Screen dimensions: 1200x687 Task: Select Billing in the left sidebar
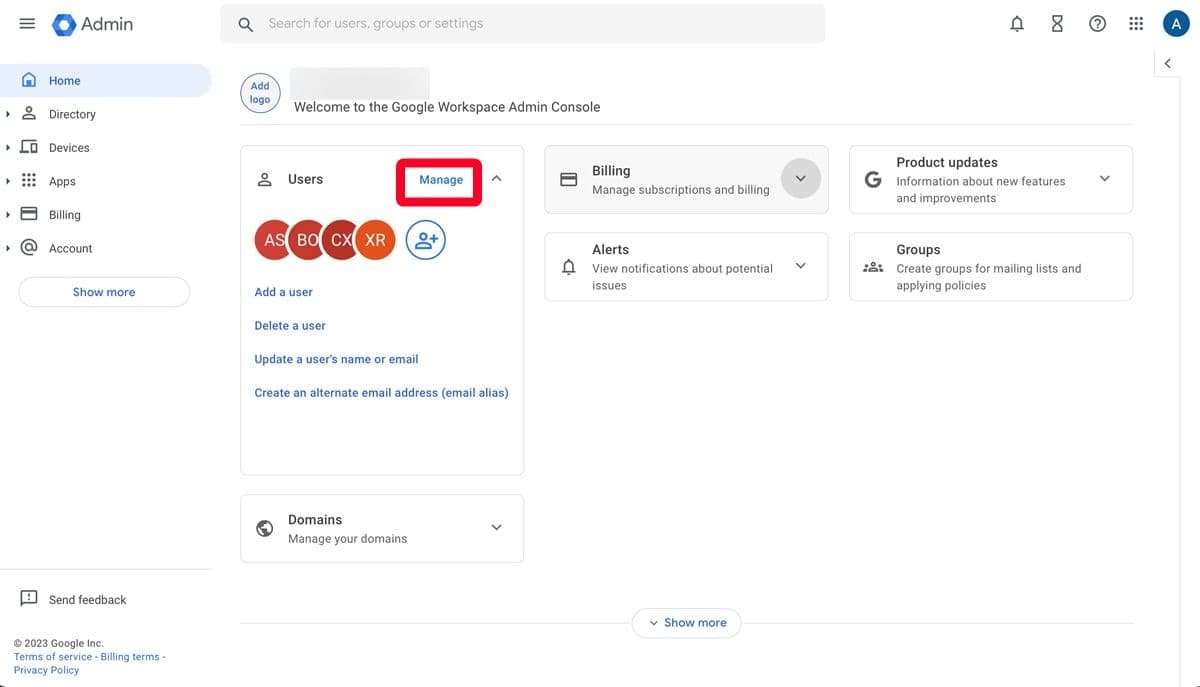[64, 213]
